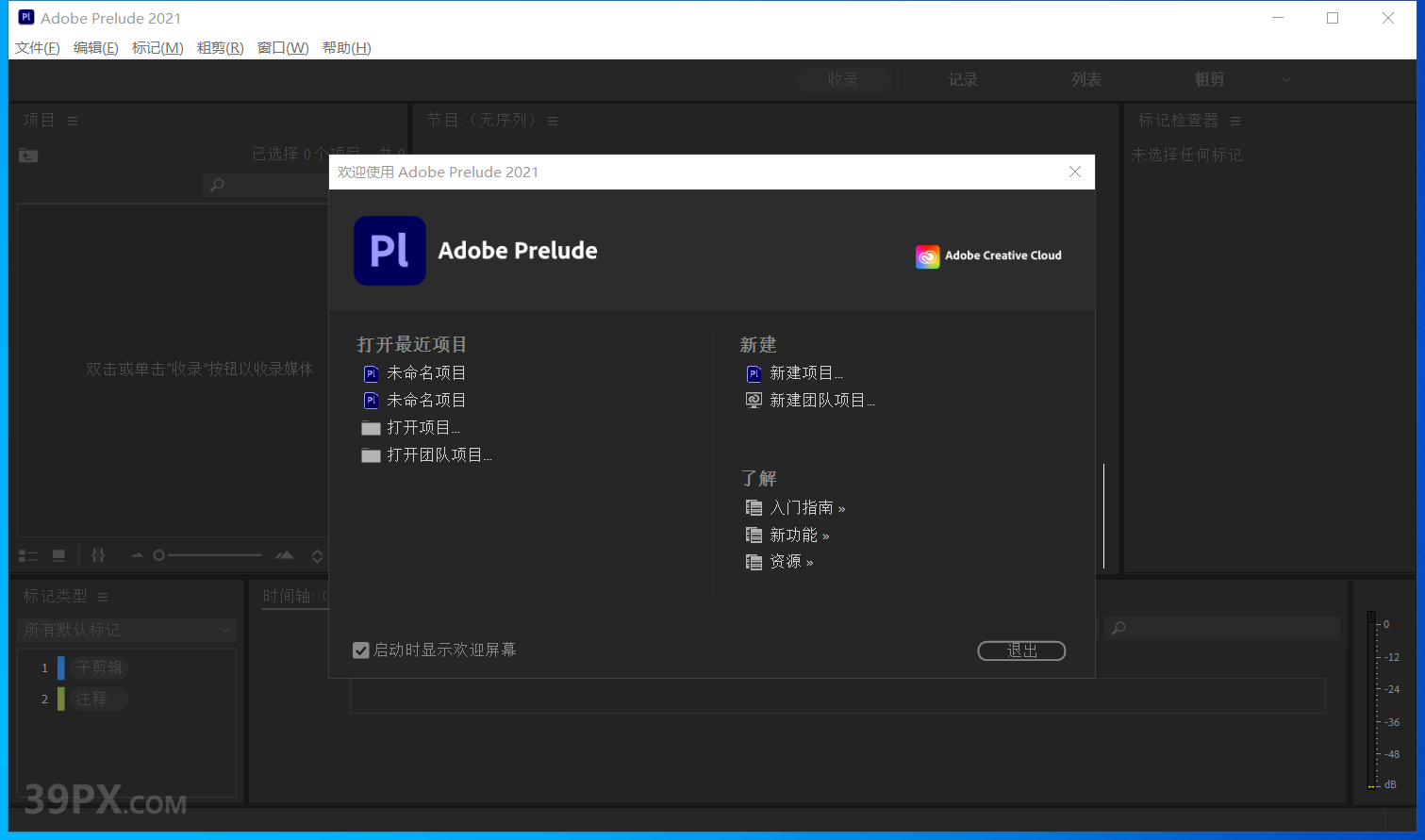Click the folder icon beside 打开项目
The height and width of the screenshot is (840, 1425).
tap(371, 428)
